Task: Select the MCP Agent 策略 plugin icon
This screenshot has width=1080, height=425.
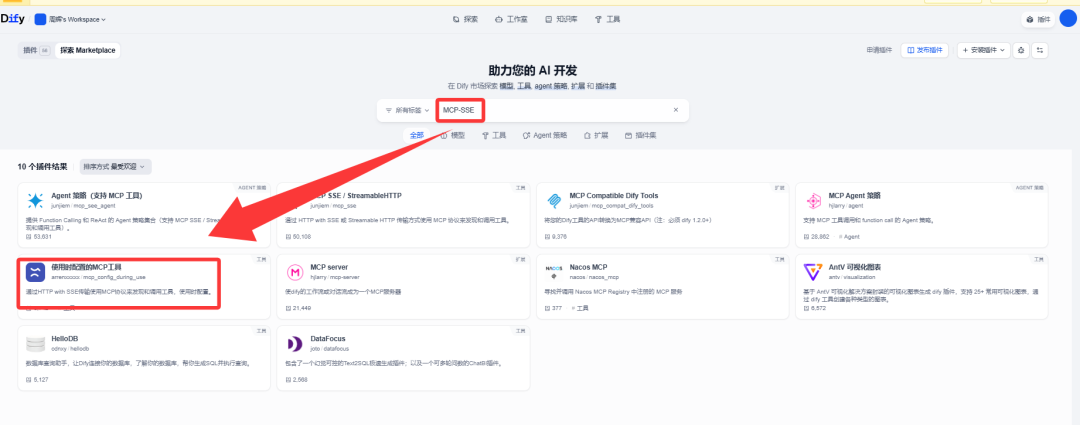Action: pos(813,200)
